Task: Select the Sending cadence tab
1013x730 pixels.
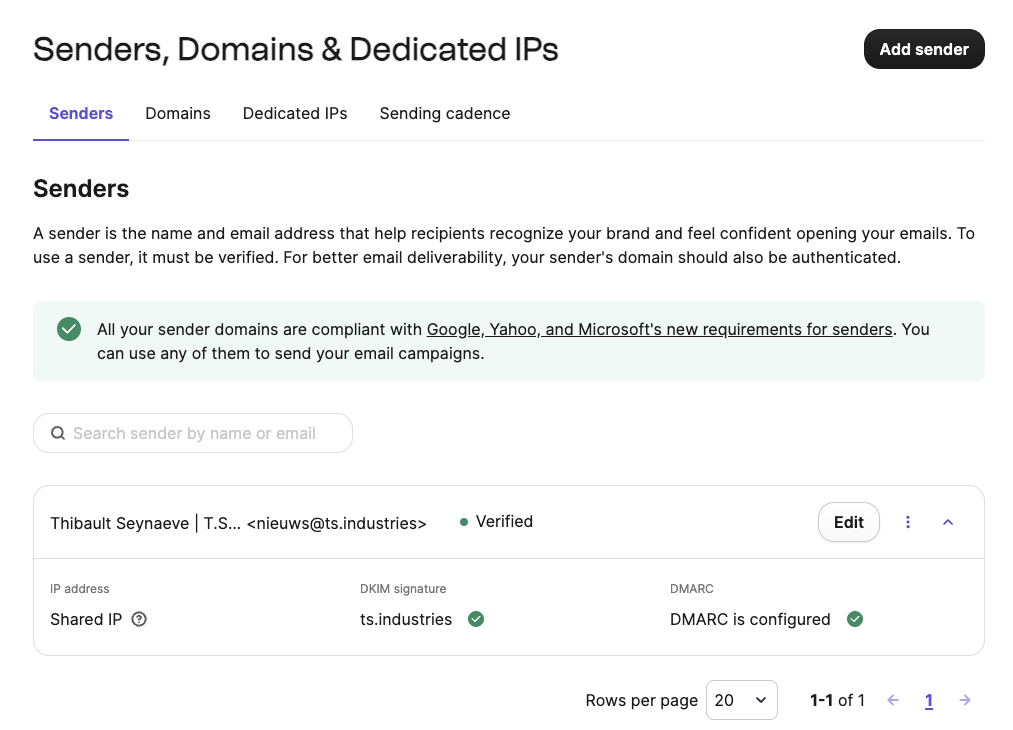Action: (445, 114)
